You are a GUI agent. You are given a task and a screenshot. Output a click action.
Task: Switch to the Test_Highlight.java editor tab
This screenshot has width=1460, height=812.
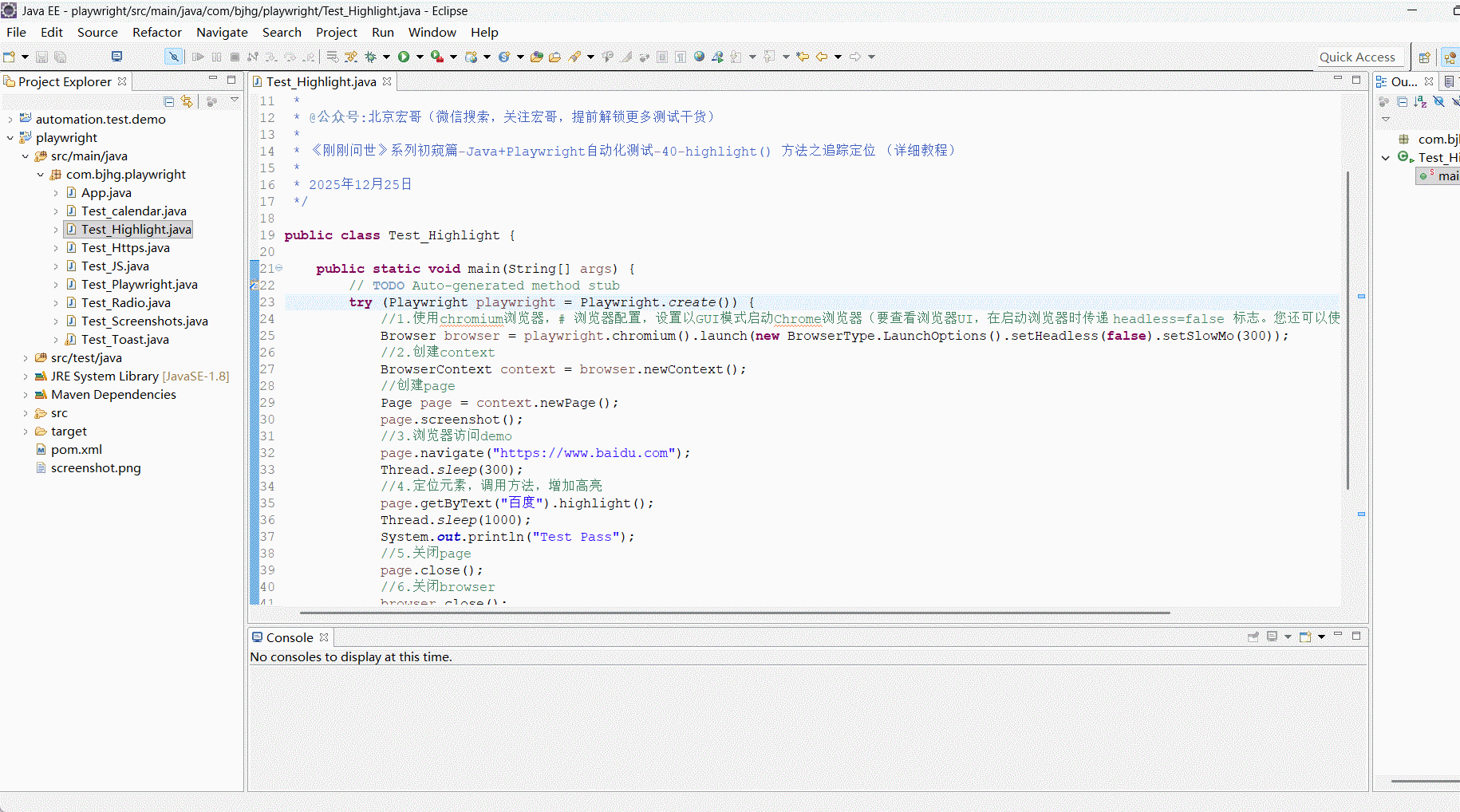(321, 81)
